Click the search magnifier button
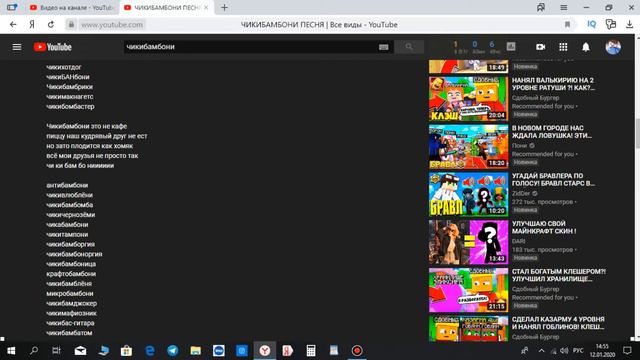This screenshot has height=360, width=640. coord(409,47)
